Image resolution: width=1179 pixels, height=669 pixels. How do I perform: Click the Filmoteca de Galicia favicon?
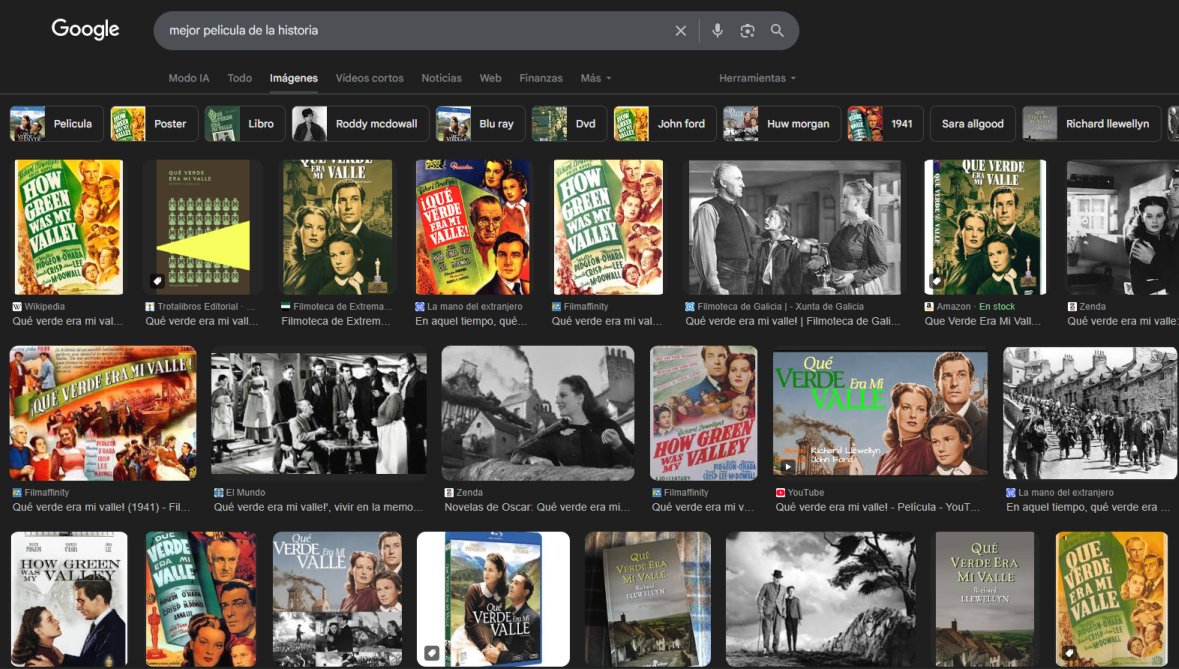(x=690, y=307)
